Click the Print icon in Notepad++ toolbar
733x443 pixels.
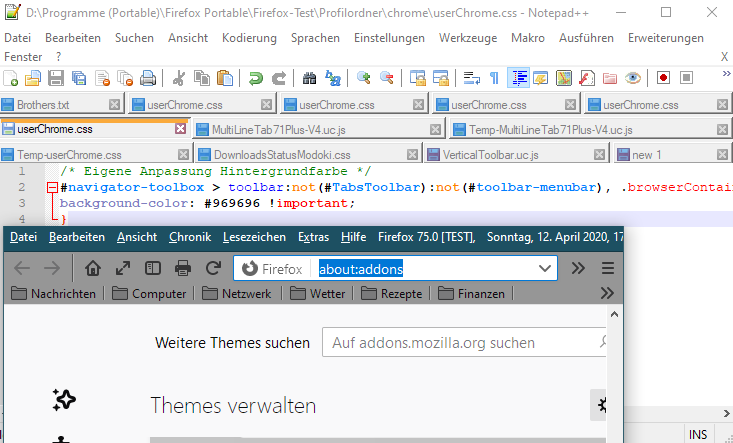click(x=147, y=78)
